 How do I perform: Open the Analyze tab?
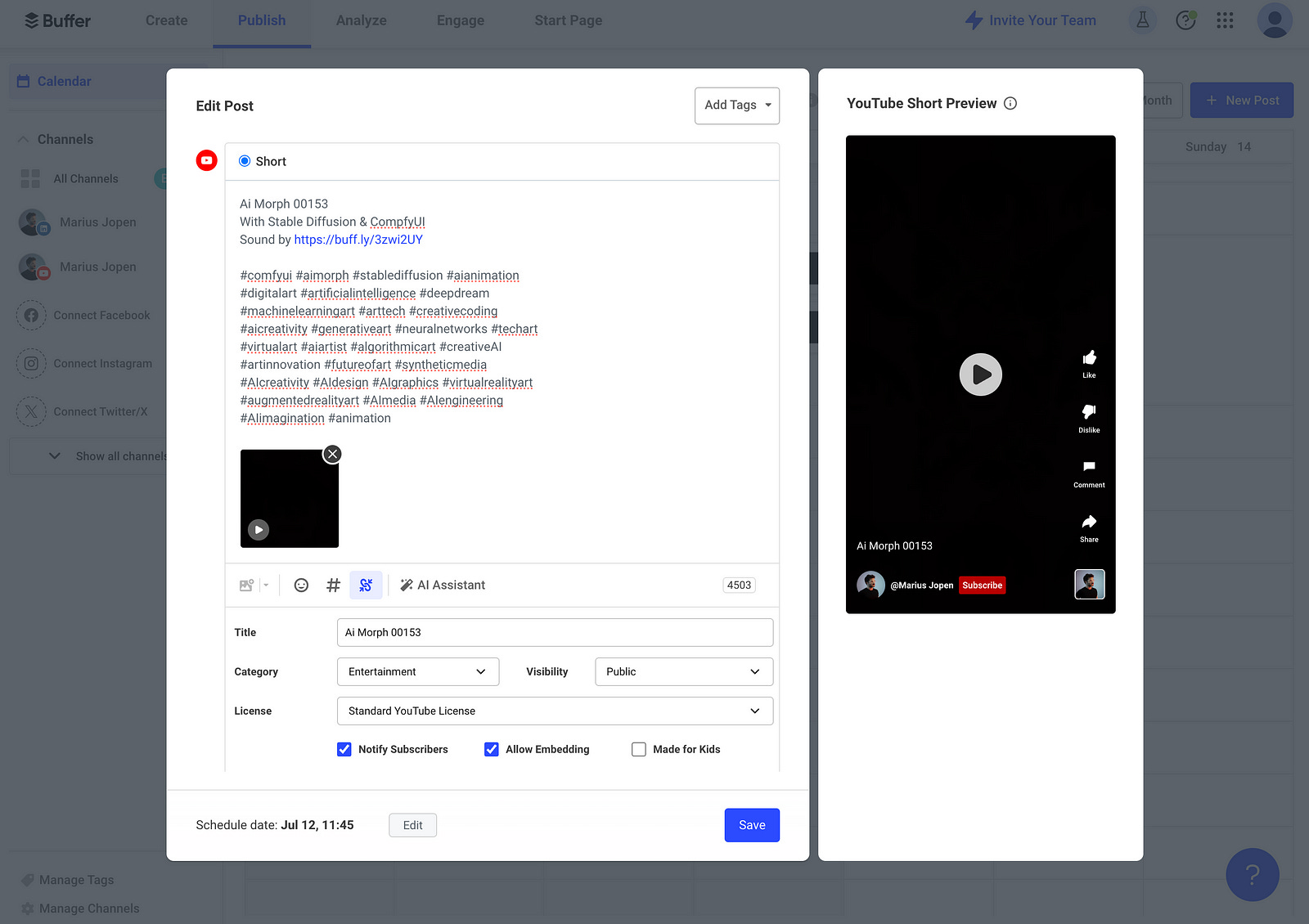[x=361, y=20]
